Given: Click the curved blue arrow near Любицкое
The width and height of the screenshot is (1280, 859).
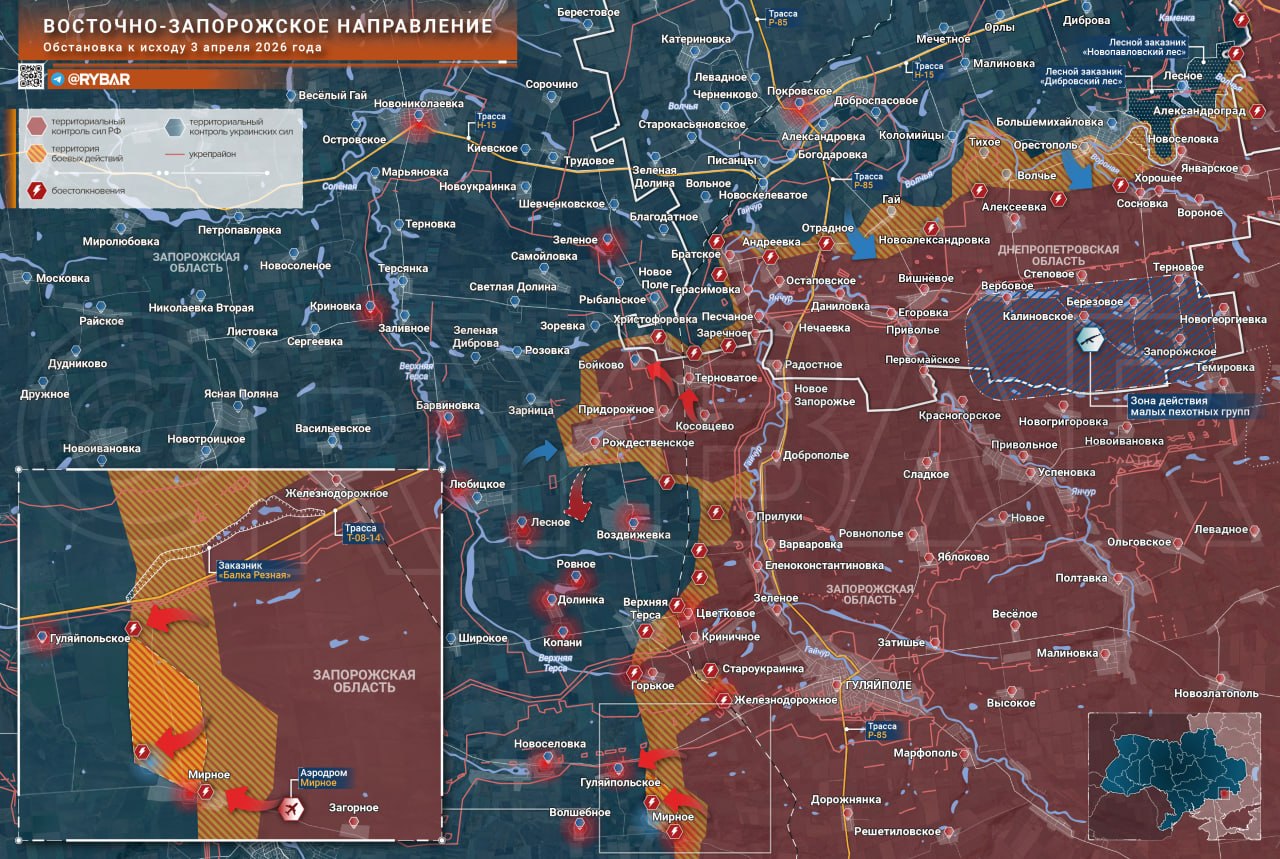Looking at the screenshot, I should [x=540, y=453].
